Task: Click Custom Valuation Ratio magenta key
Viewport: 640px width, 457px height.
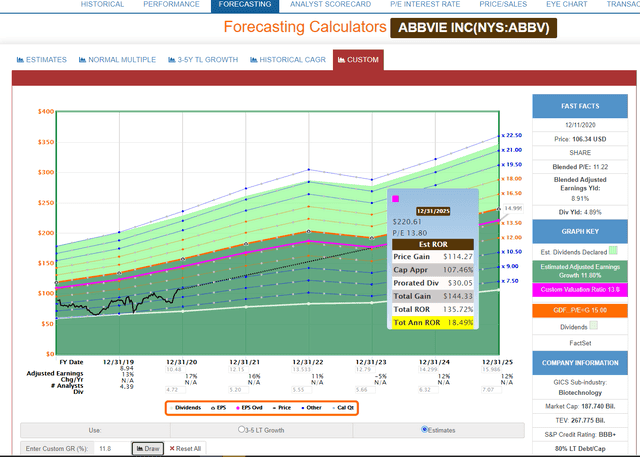Action: pyautogui.click(x=580, y=290)
